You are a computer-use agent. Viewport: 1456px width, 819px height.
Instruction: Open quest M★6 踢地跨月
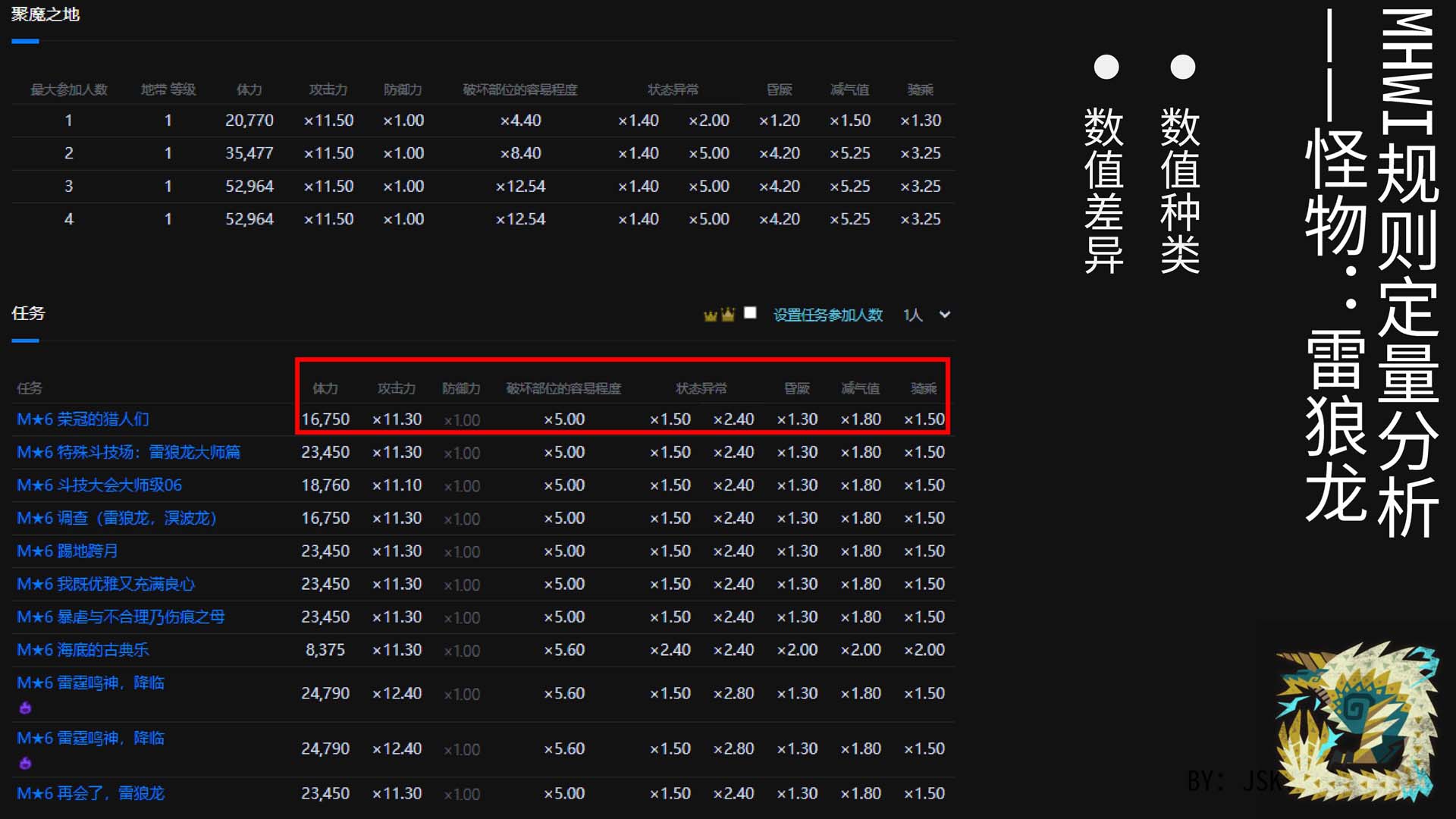coord(67,551)
